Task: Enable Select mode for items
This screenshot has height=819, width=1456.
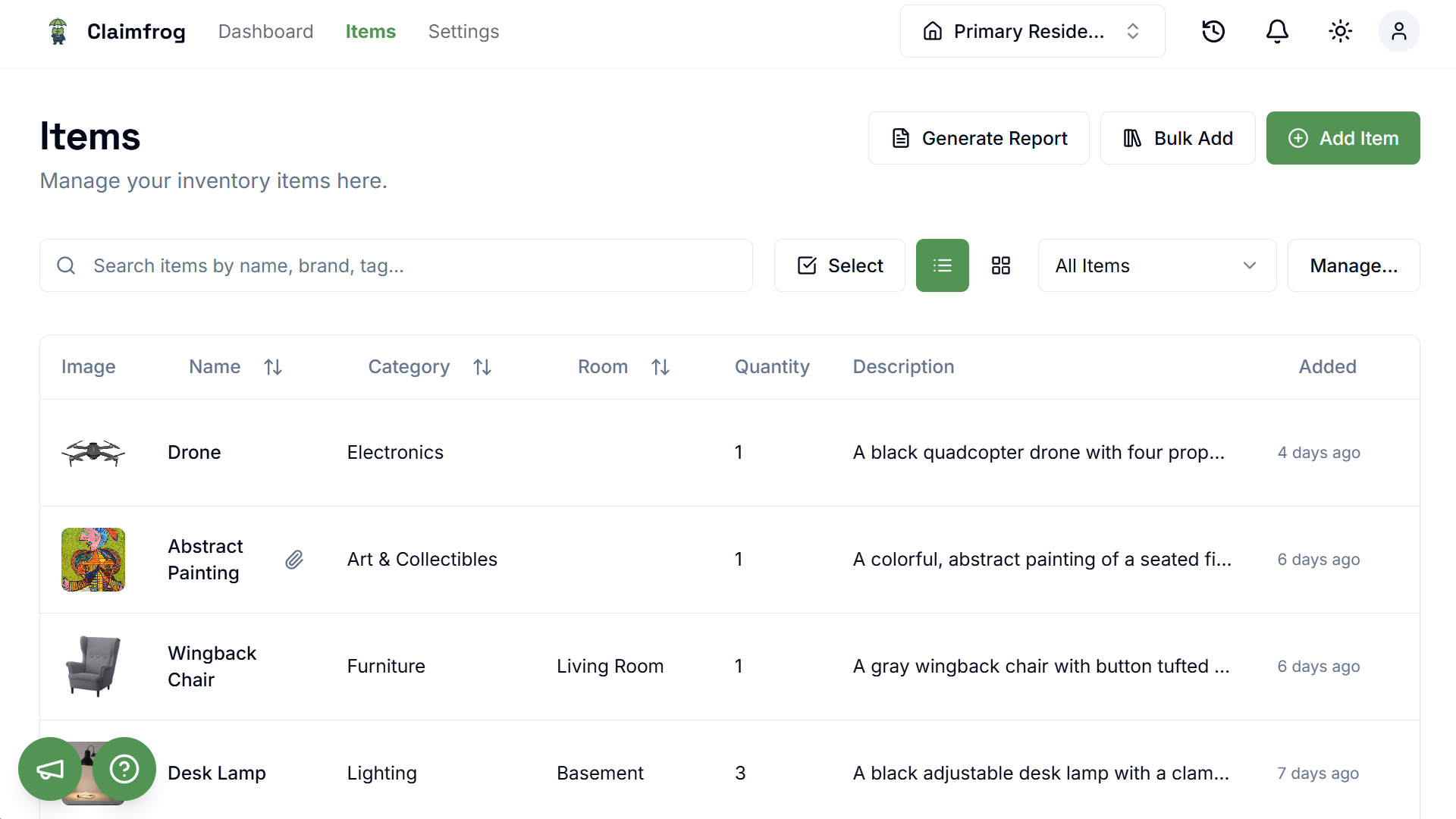Action: point(839,265)
